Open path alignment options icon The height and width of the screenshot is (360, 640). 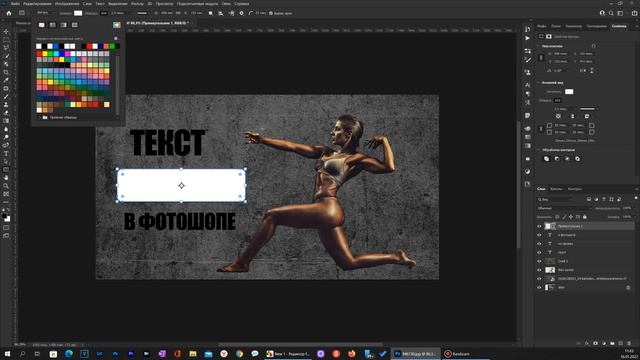pyautogui.click(x=221, y=13)
